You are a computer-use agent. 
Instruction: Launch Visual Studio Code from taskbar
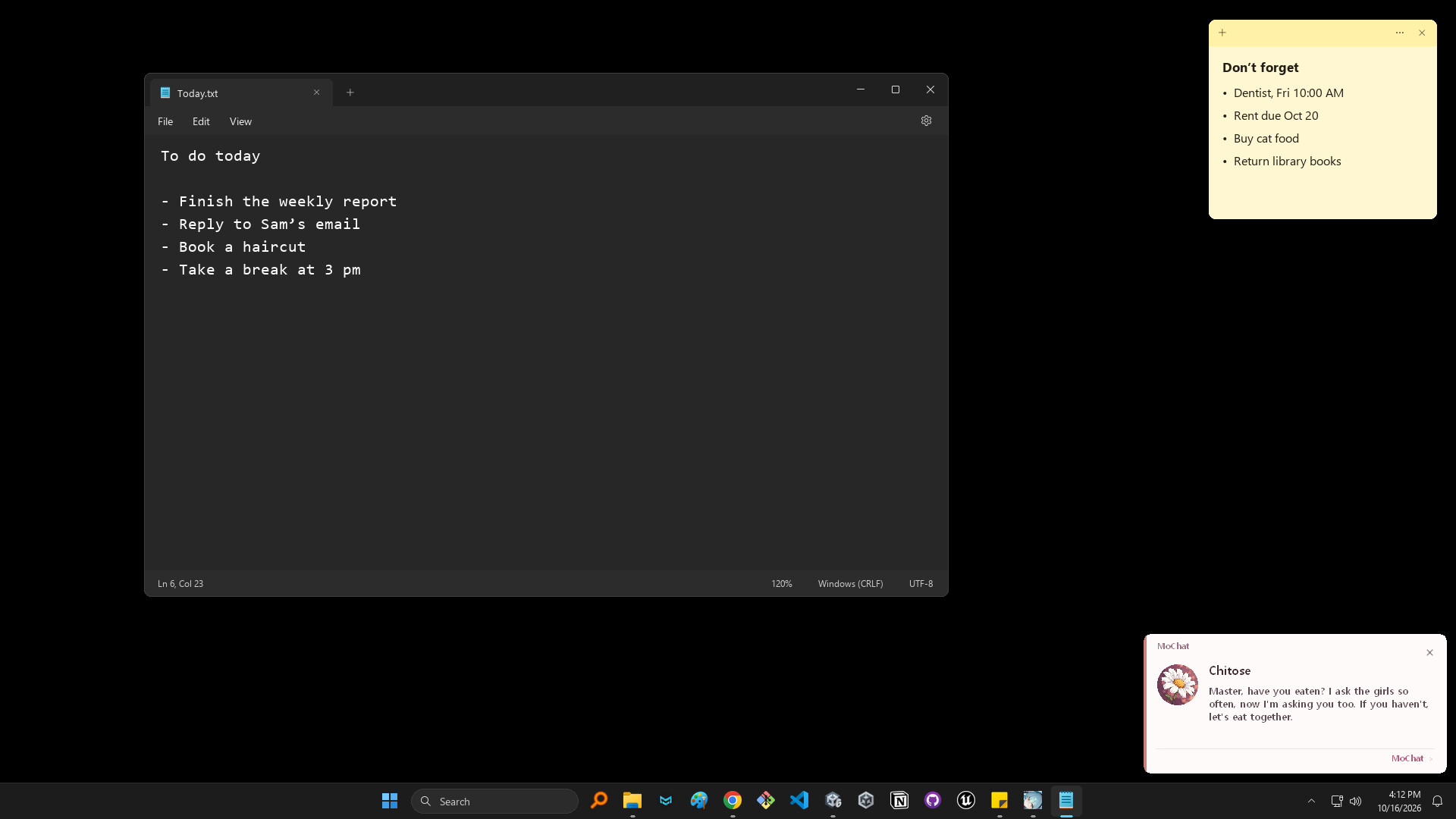pyautogui.click(x=799, y=801)
